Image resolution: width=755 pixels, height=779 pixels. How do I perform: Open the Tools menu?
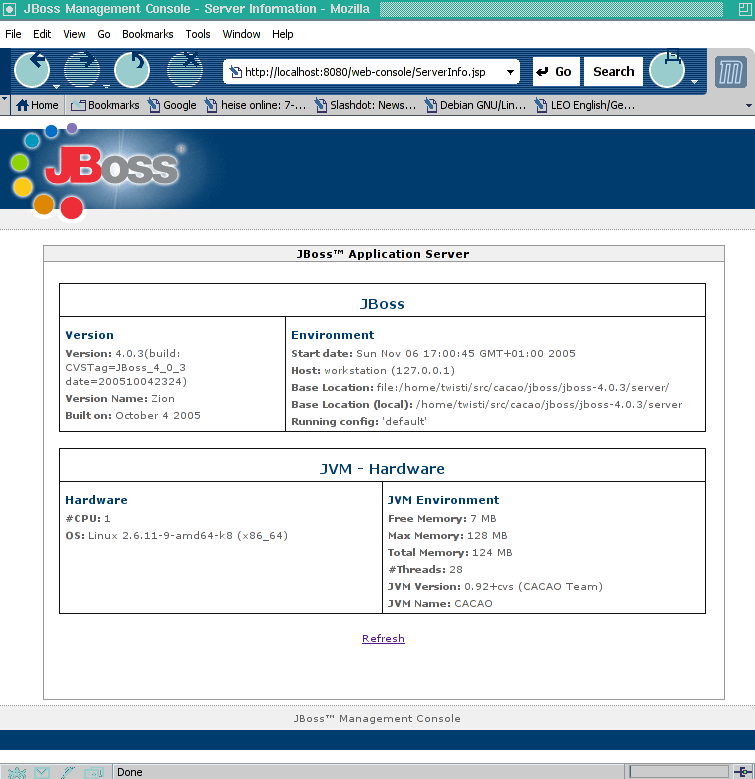tap(198, 34)
